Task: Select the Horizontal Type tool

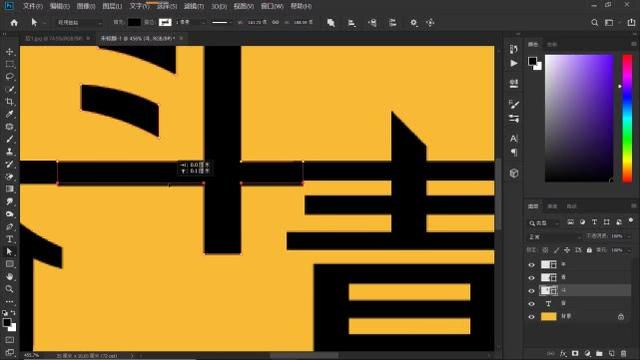Action: (10, 239)
